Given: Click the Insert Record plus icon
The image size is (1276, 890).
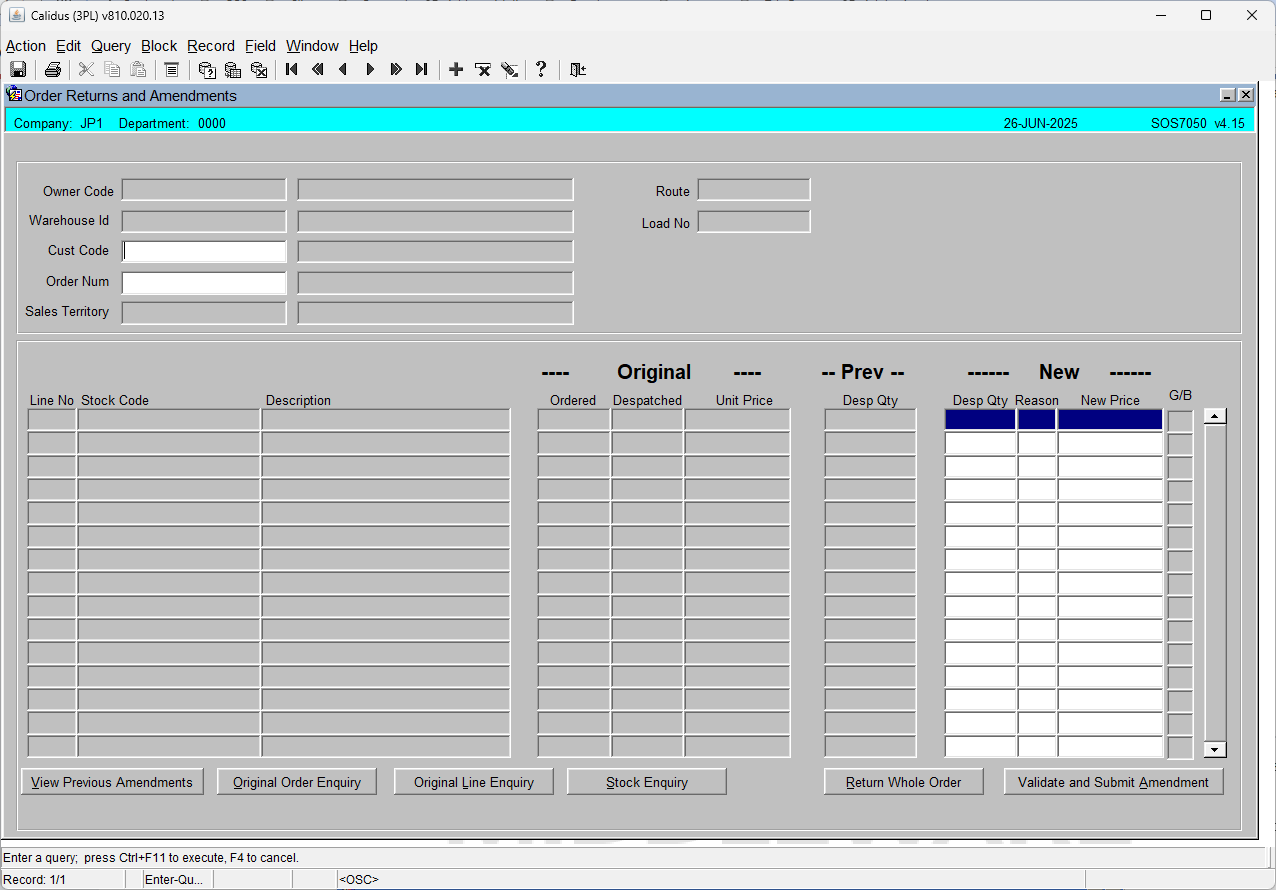Looking at the screenshot, I should pos(456,69).
